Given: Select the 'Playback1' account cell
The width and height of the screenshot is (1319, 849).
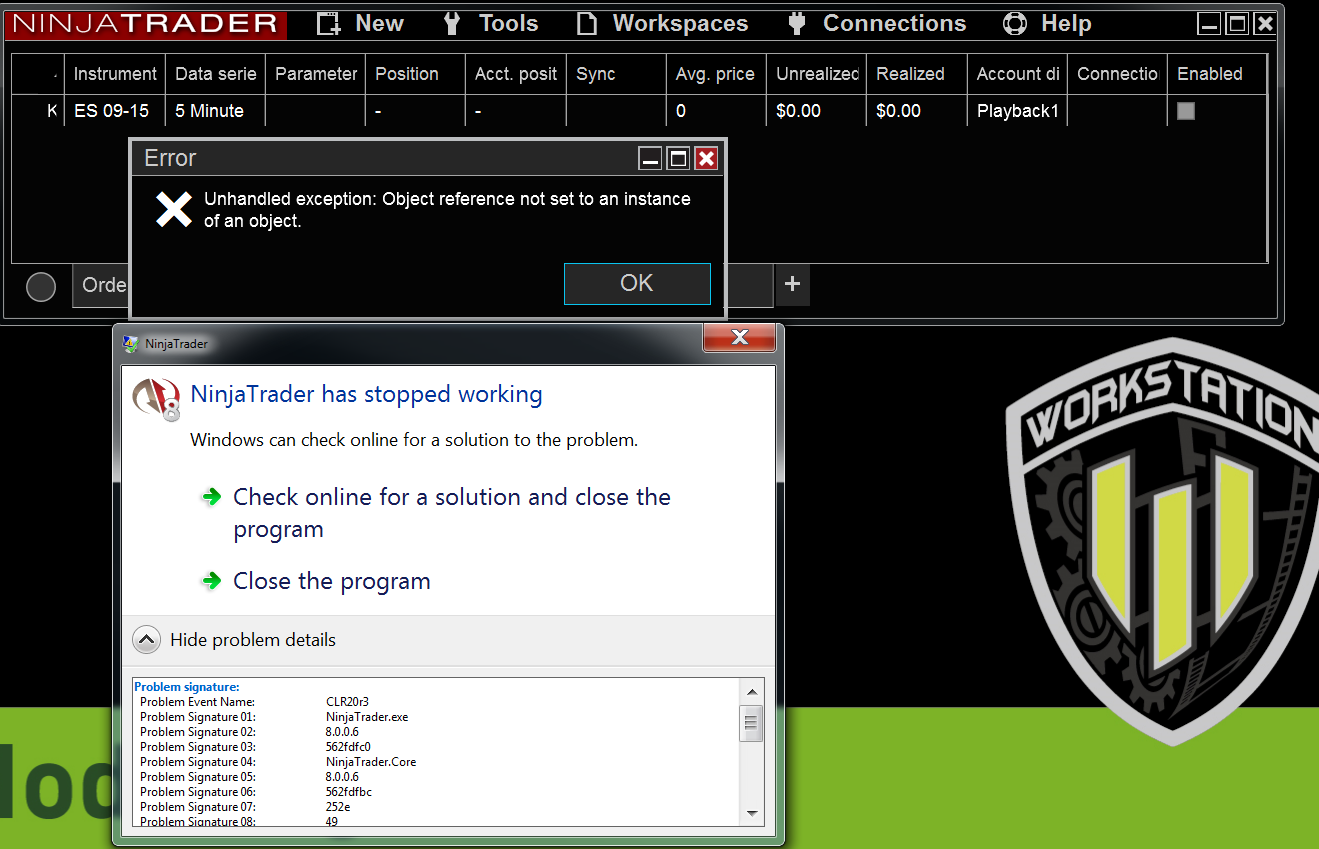Looking at the screenshot, I should [x=1018, y=111].
